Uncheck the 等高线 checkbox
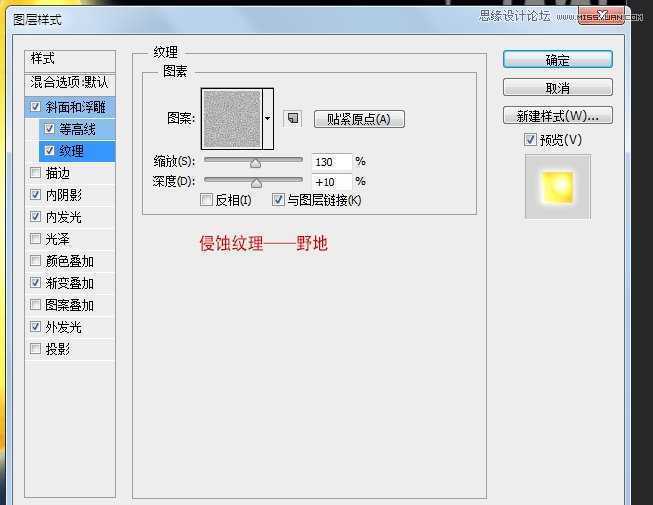Viewport: 653px width, 505px height. tap(50, 129)
